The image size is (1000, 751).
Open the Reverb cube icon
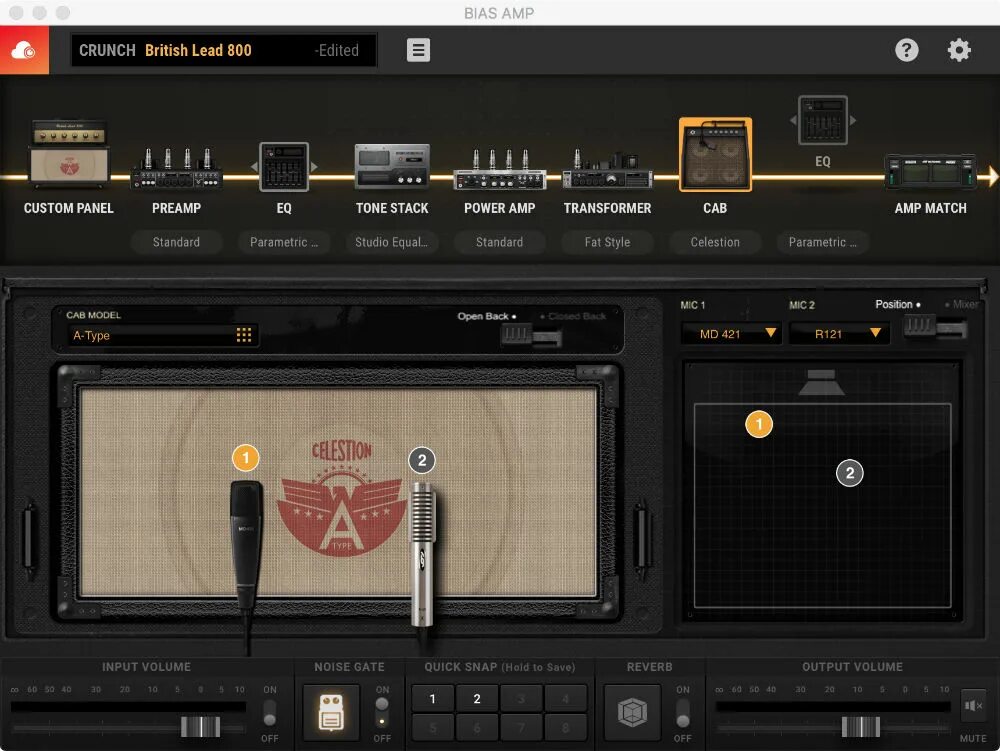(x=632, y=712)
